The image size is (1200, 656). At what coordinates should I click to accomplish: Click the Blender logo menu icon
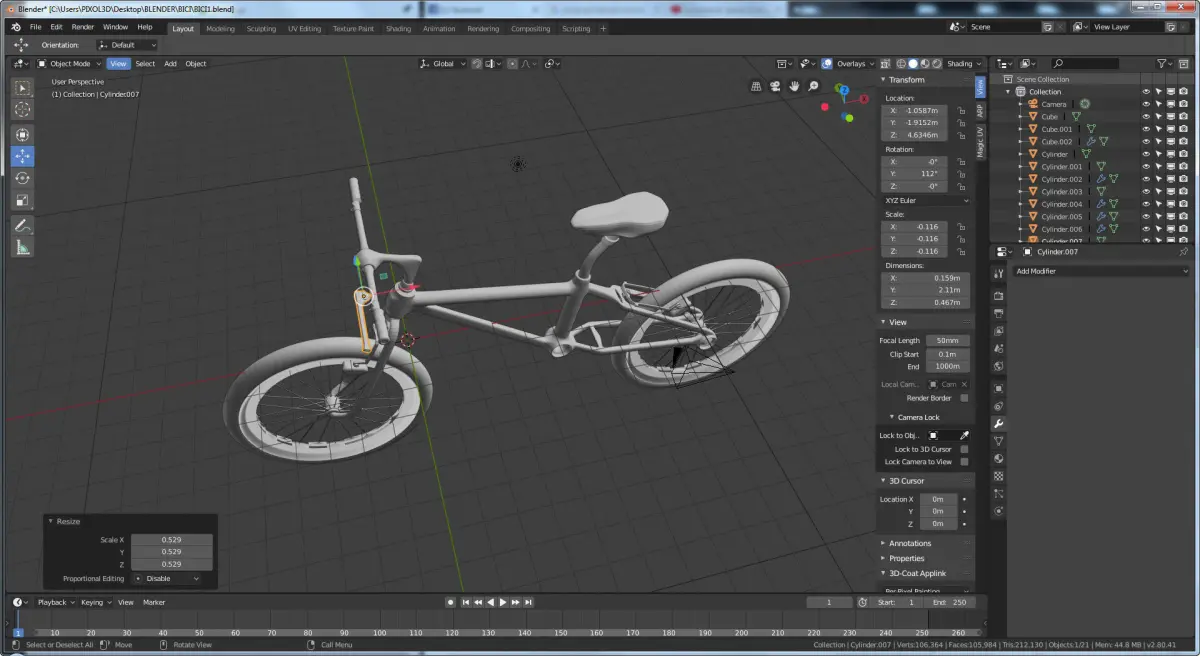[16, 27]
